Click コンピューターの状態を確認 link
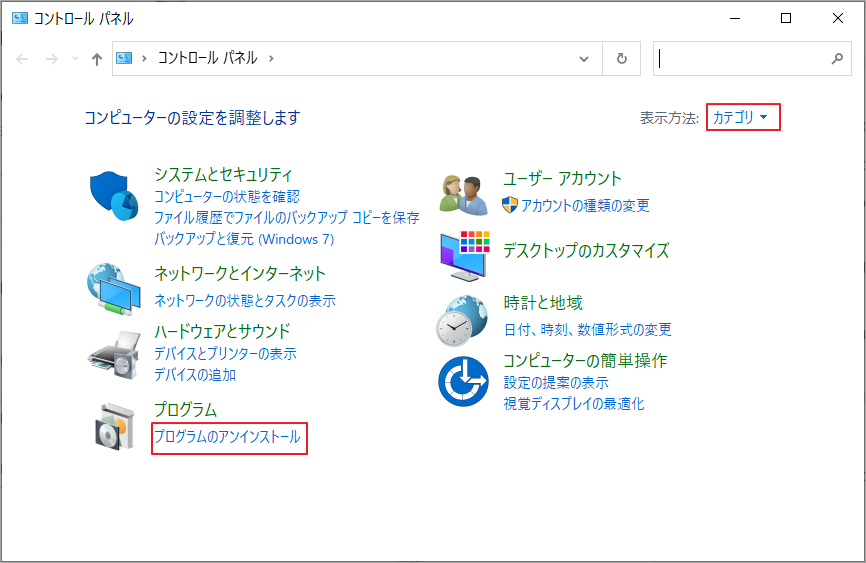Viewport: 866px width, 563px height. click(x=227, y=196)
